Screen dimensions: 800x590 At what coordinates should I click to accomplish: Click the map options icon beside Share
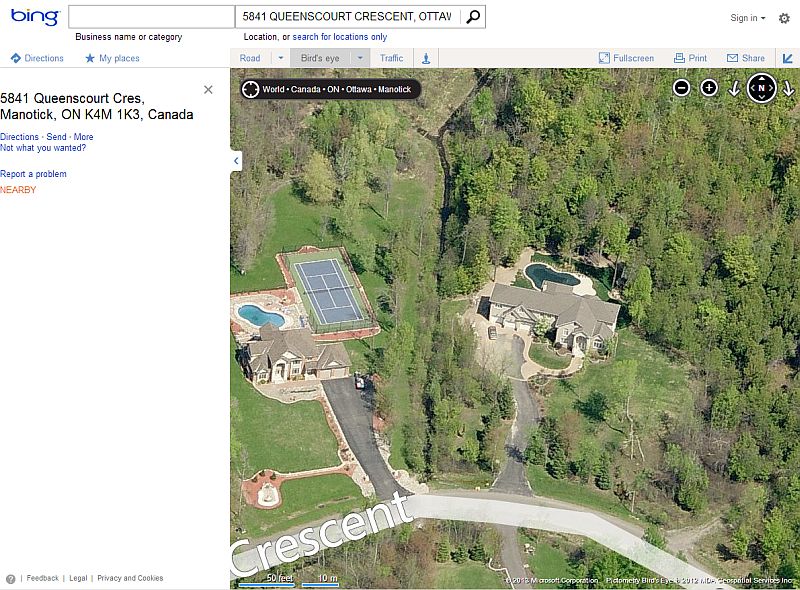point(788,59)
